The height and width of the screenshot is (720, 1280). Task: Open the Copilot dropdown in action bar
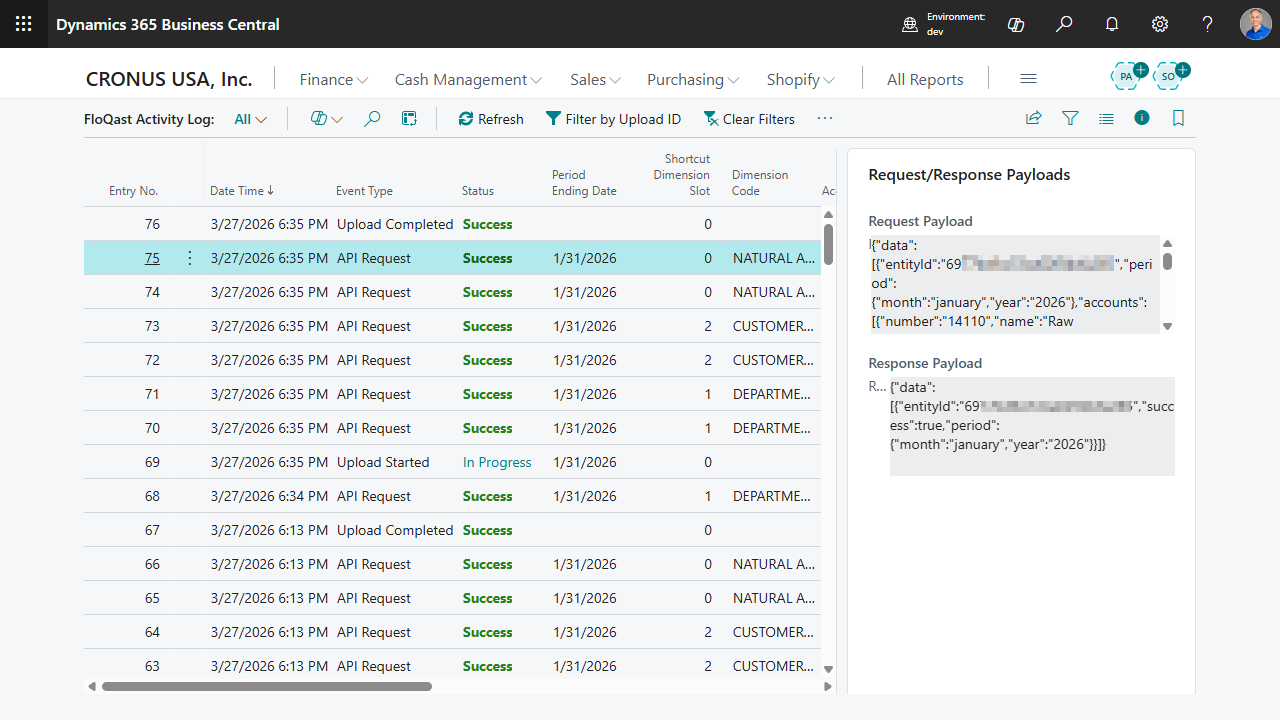tap(326, 119)
